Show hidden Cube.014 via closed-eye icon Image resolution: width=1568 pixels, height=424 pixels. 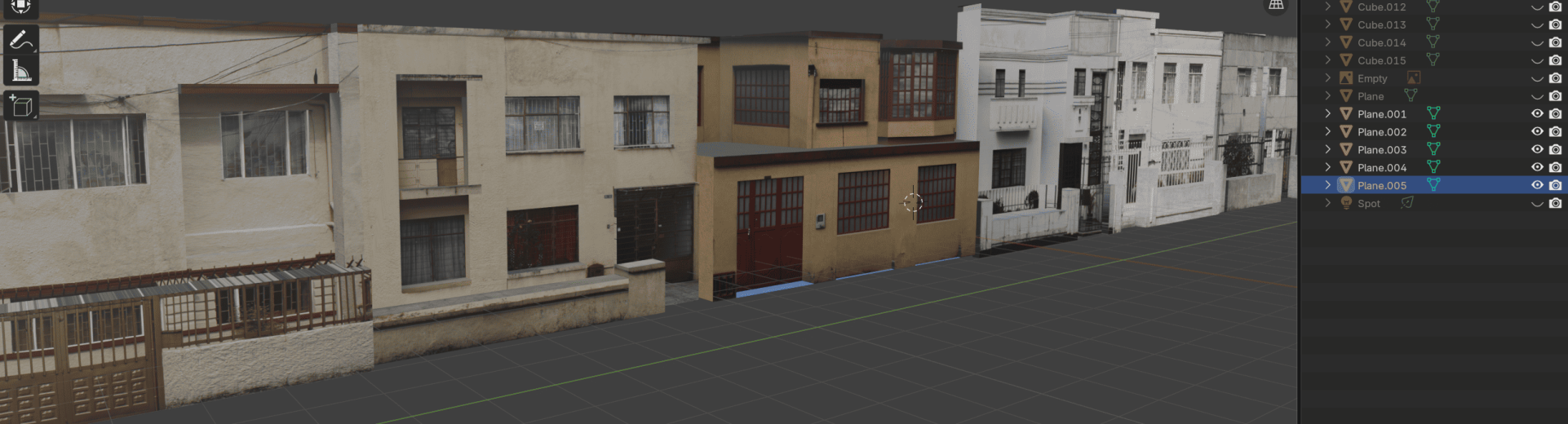1537,43
